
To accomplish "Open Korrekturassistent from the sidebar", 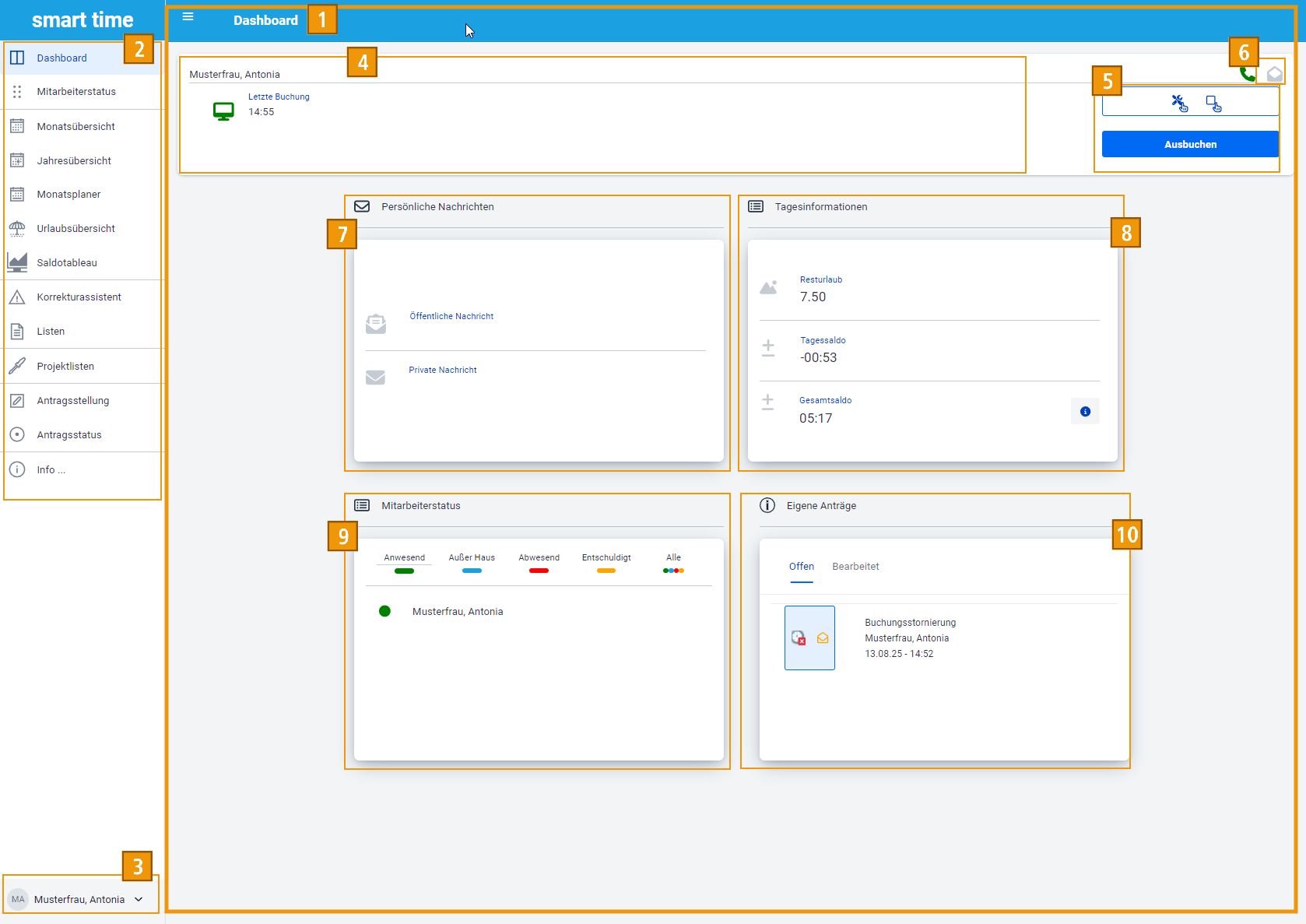I will (x=79, y=297).
